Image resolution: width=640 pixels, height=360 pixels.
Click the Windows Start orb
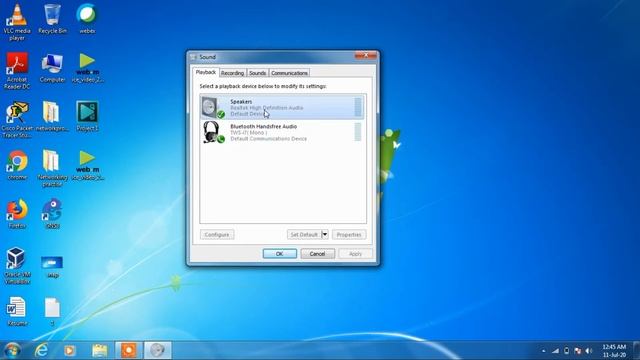pyautogui.click(x=12, y=350)
